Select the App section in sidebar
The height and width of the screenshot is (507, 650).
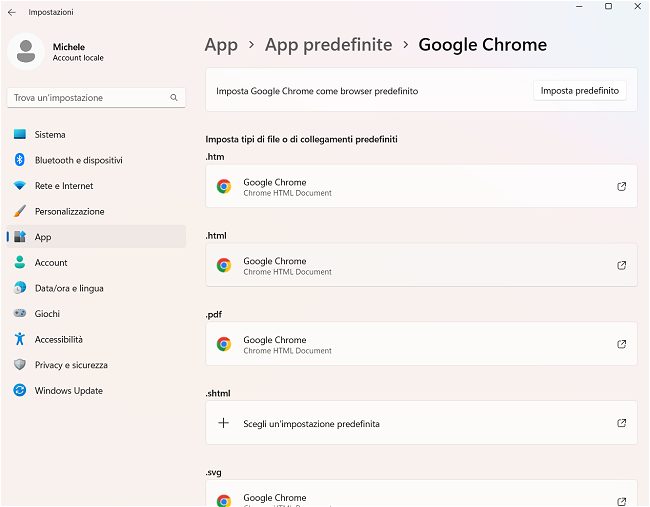96,237
